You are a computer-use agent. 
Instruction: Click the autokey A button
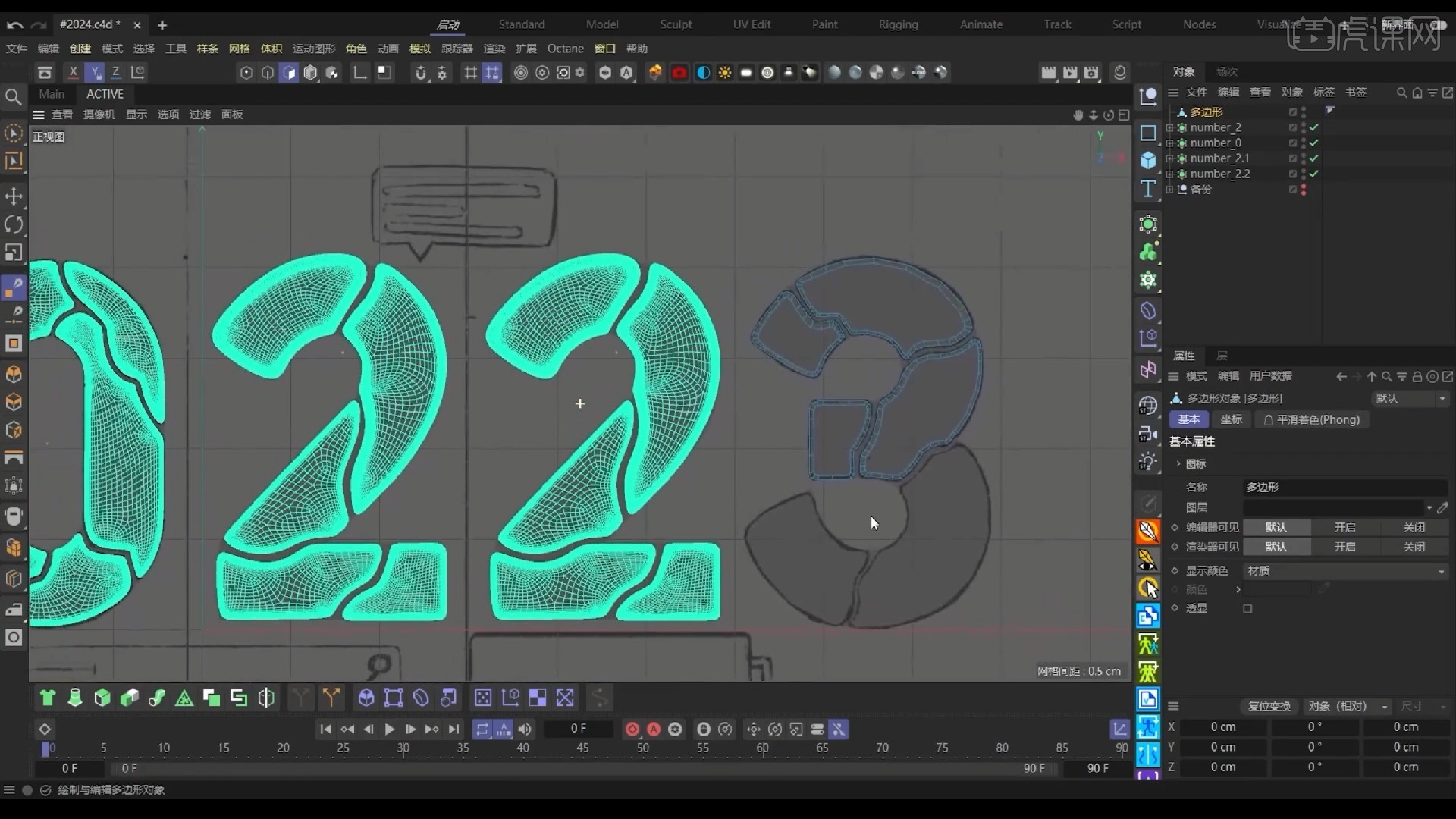[653, 730]
